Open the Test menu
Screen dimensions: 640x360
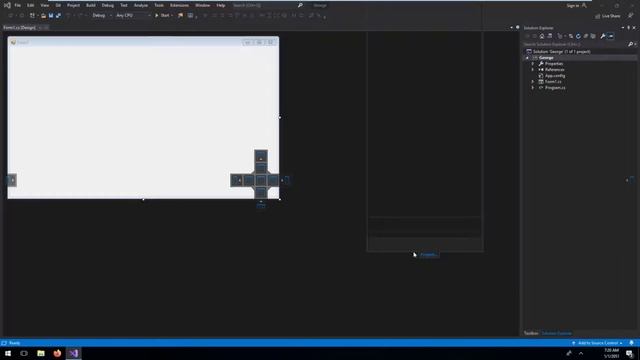point(124,5)
